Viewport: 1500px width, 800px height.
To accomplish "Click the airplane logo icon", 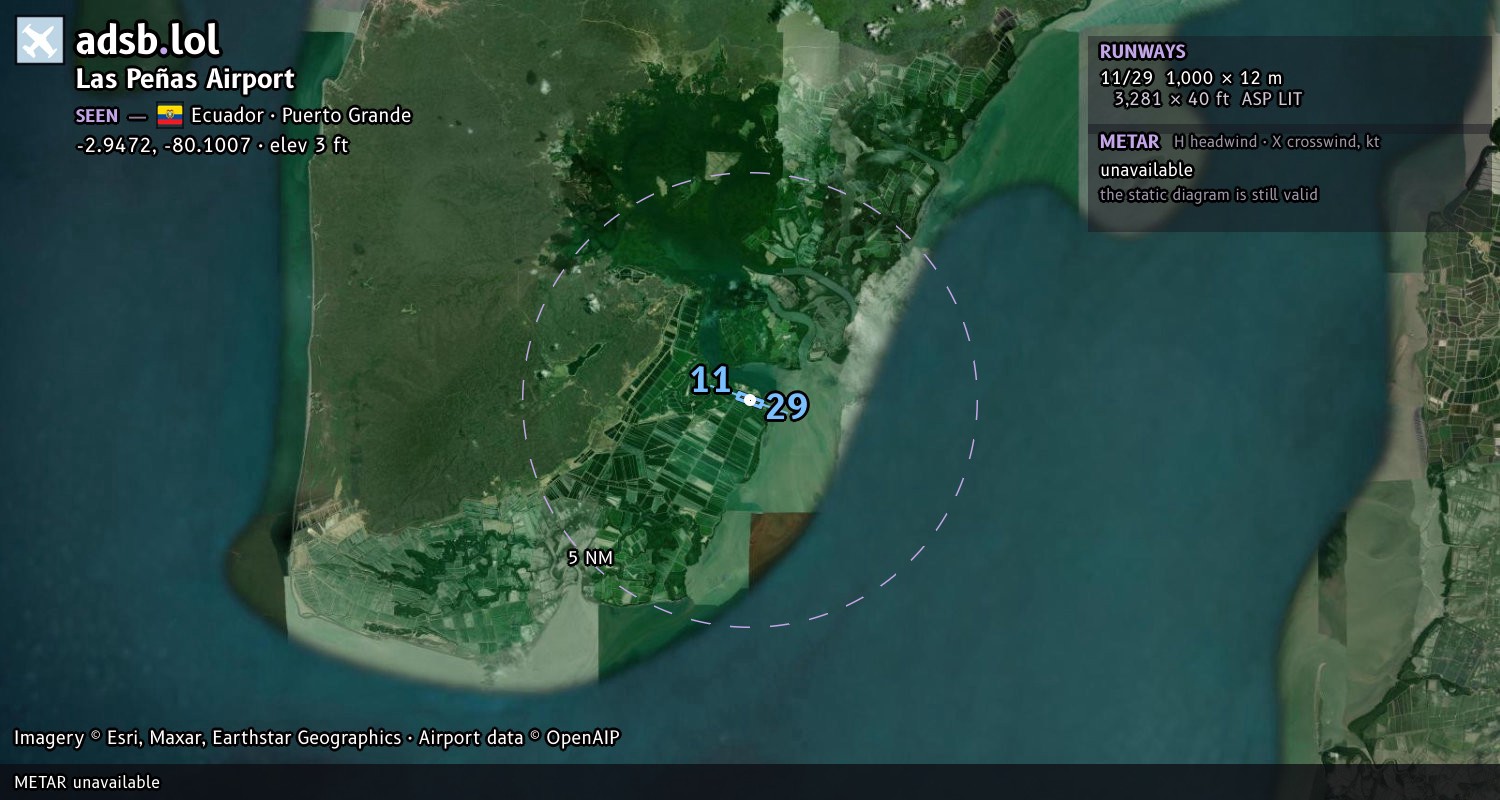I will (40, 41).
